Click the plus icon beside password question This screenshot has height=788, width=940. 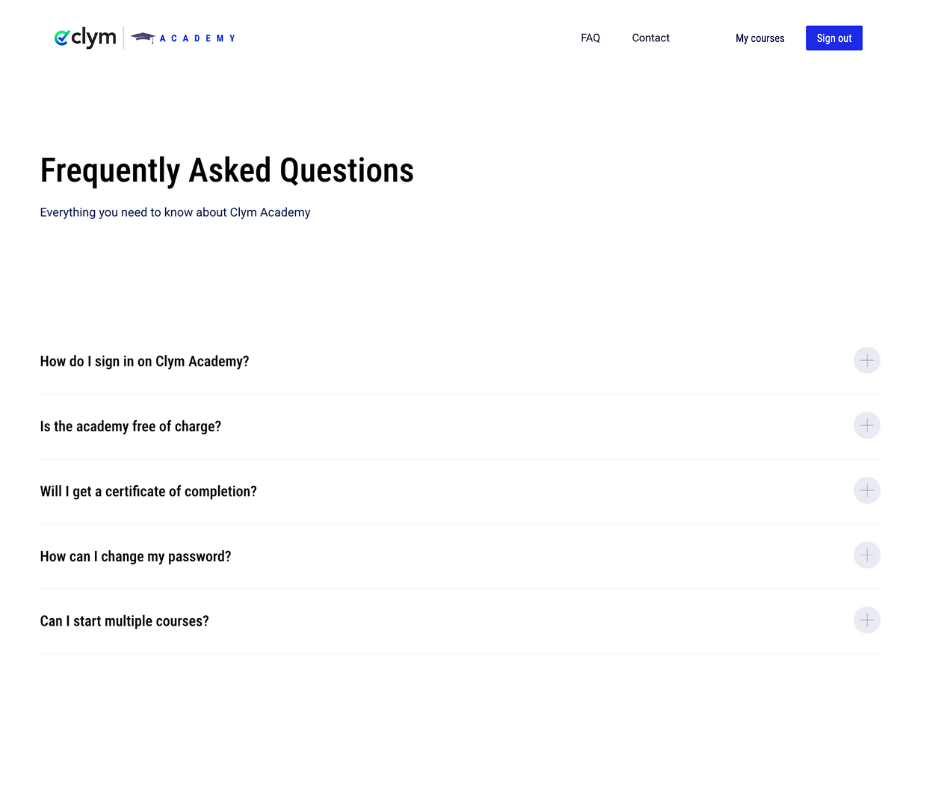866,555
